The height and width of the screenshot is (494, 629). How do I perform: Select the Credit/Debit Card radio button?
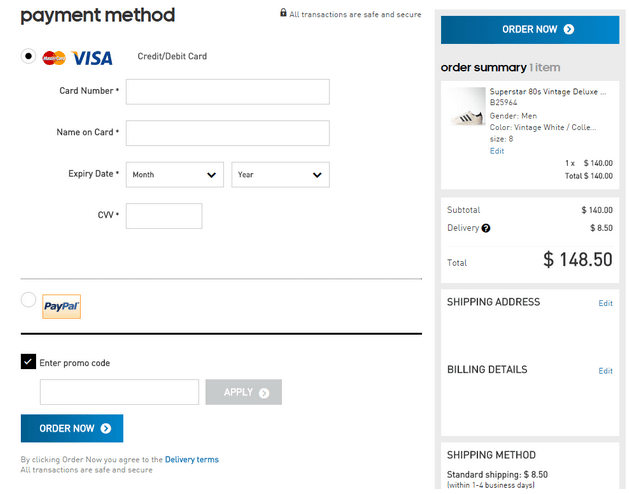click(x=29, y=56)
